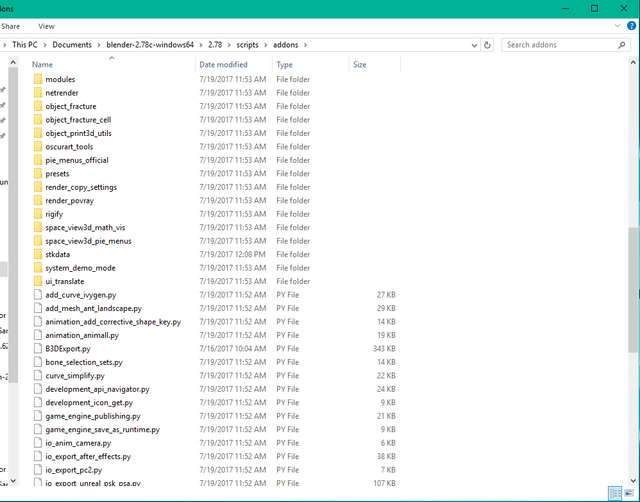Select the object_fracture folder icon
Screen dimensions: 640x502
[38, 106]
